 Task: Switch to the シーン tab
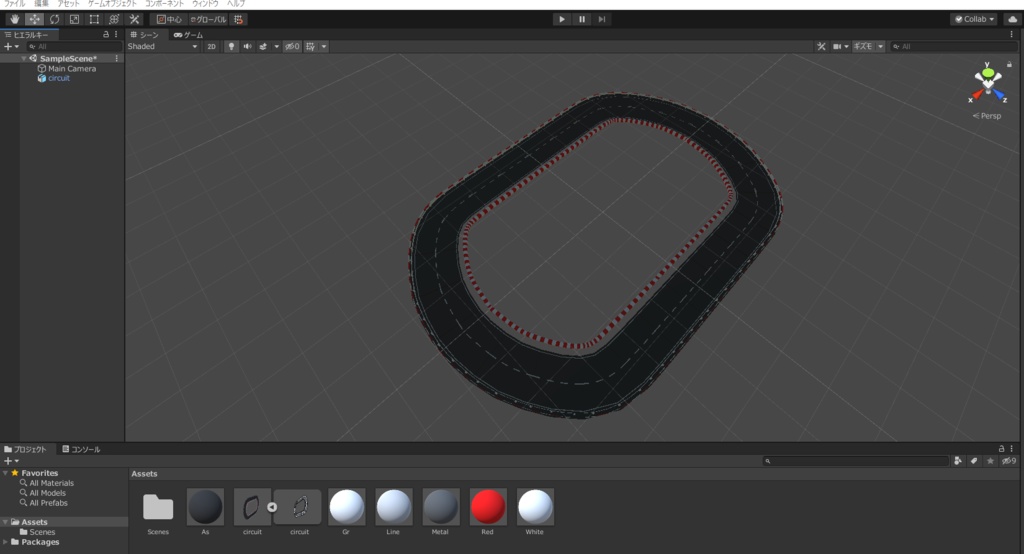pos(145,35)
